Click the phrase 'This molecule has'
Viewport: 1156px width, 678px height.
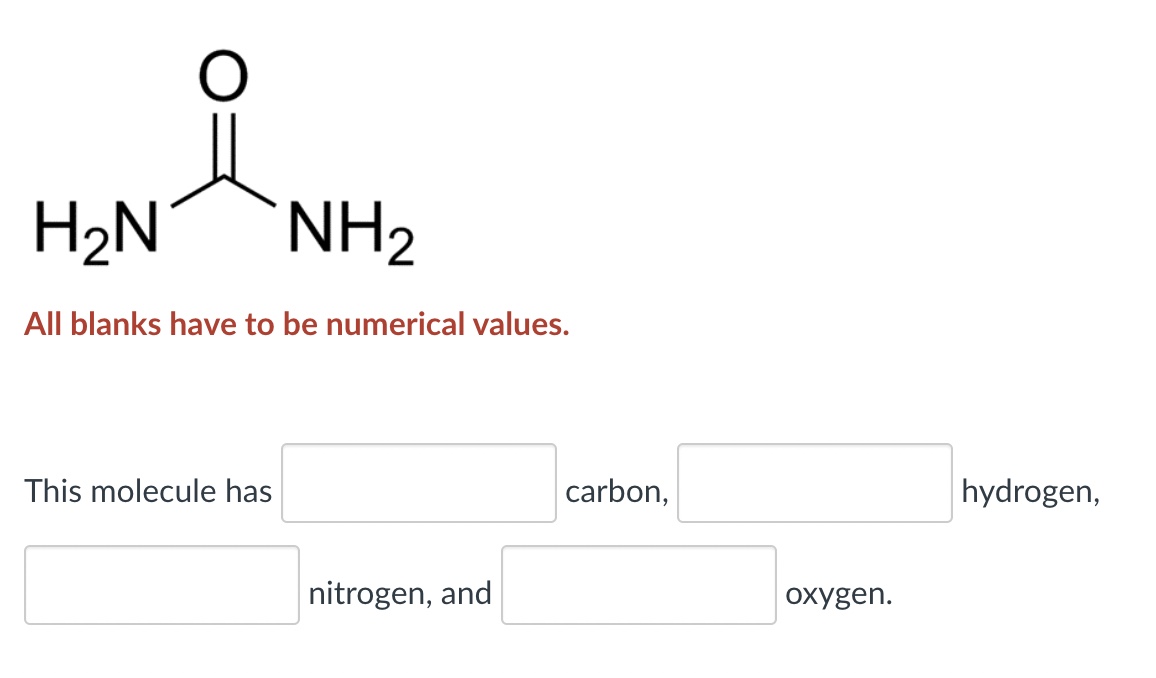click(147, 491)
